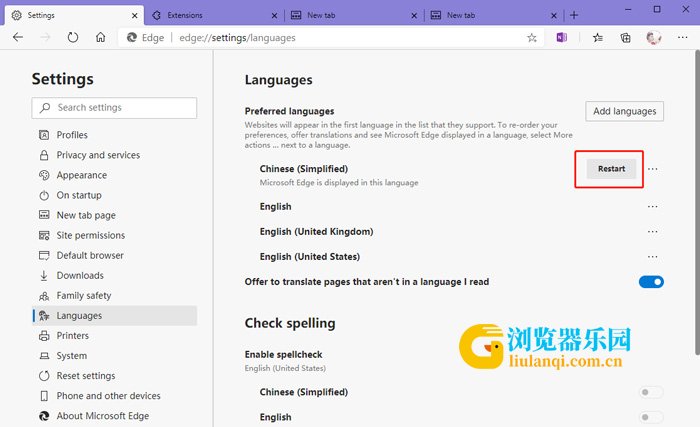Click the Site permissions icon
The image size is (700, 427).
coord(44,235)
